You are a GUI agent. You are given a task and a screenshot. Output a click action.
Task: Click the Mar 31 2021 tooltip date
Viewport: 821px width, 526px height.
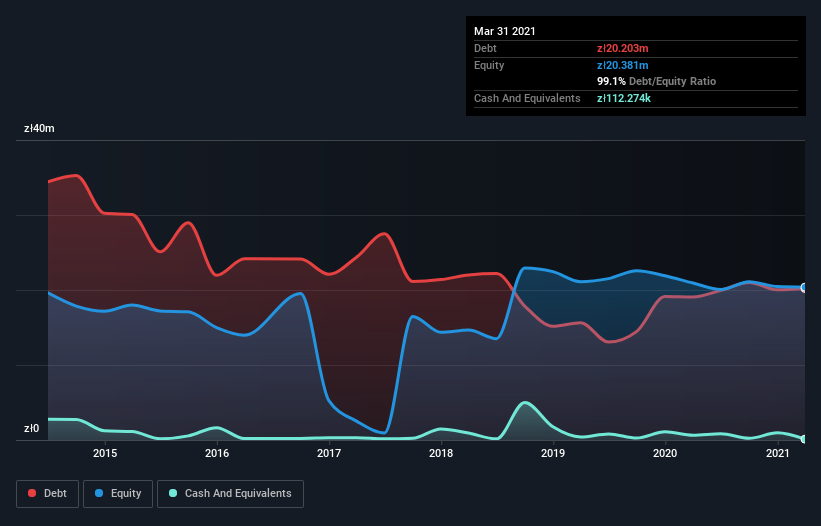tap(505, 31)
